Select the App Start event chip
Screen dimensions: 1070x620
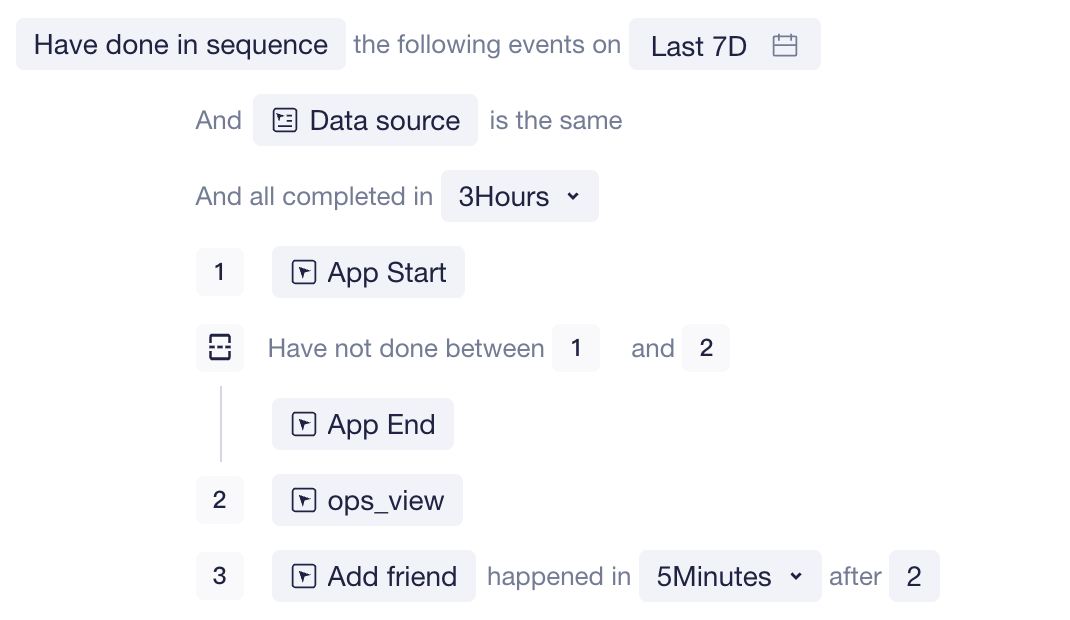368,272
